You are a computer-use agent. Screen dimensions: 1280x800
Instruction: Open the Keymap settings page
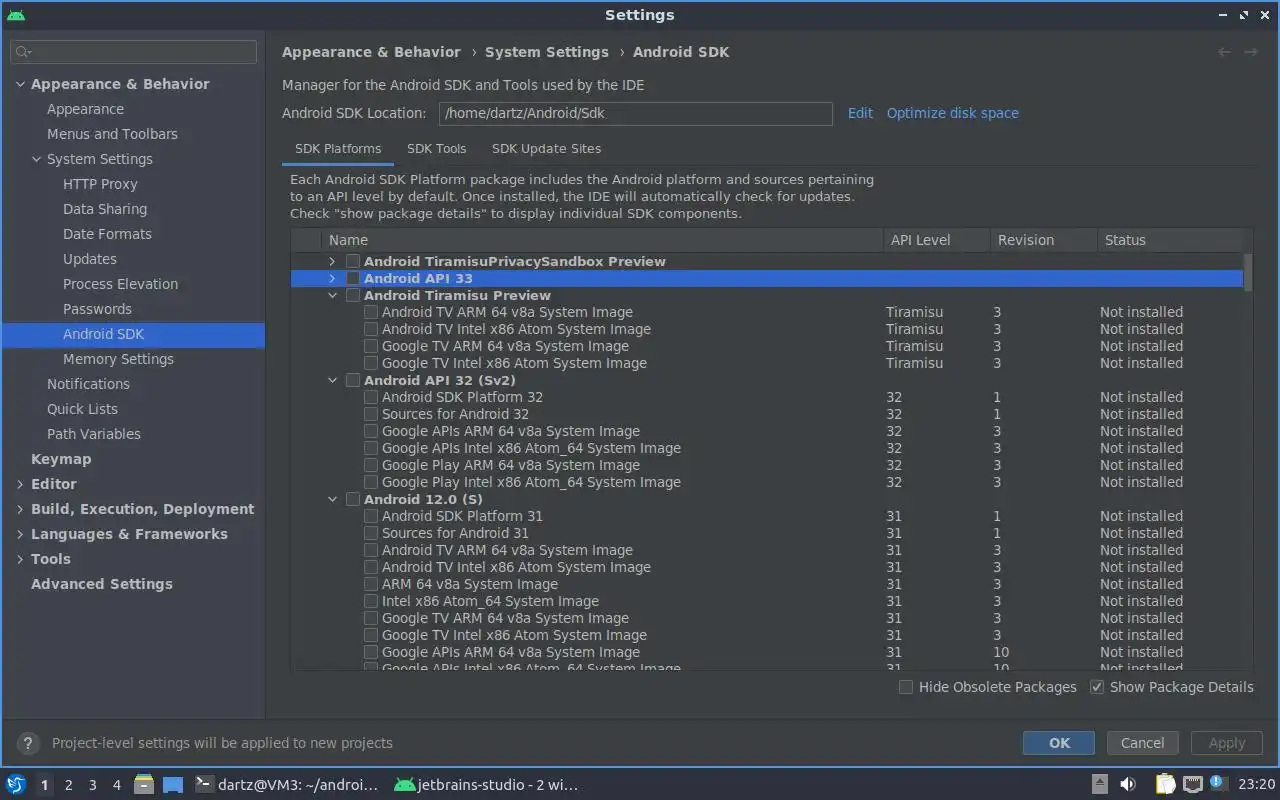(x=61, y=460)
